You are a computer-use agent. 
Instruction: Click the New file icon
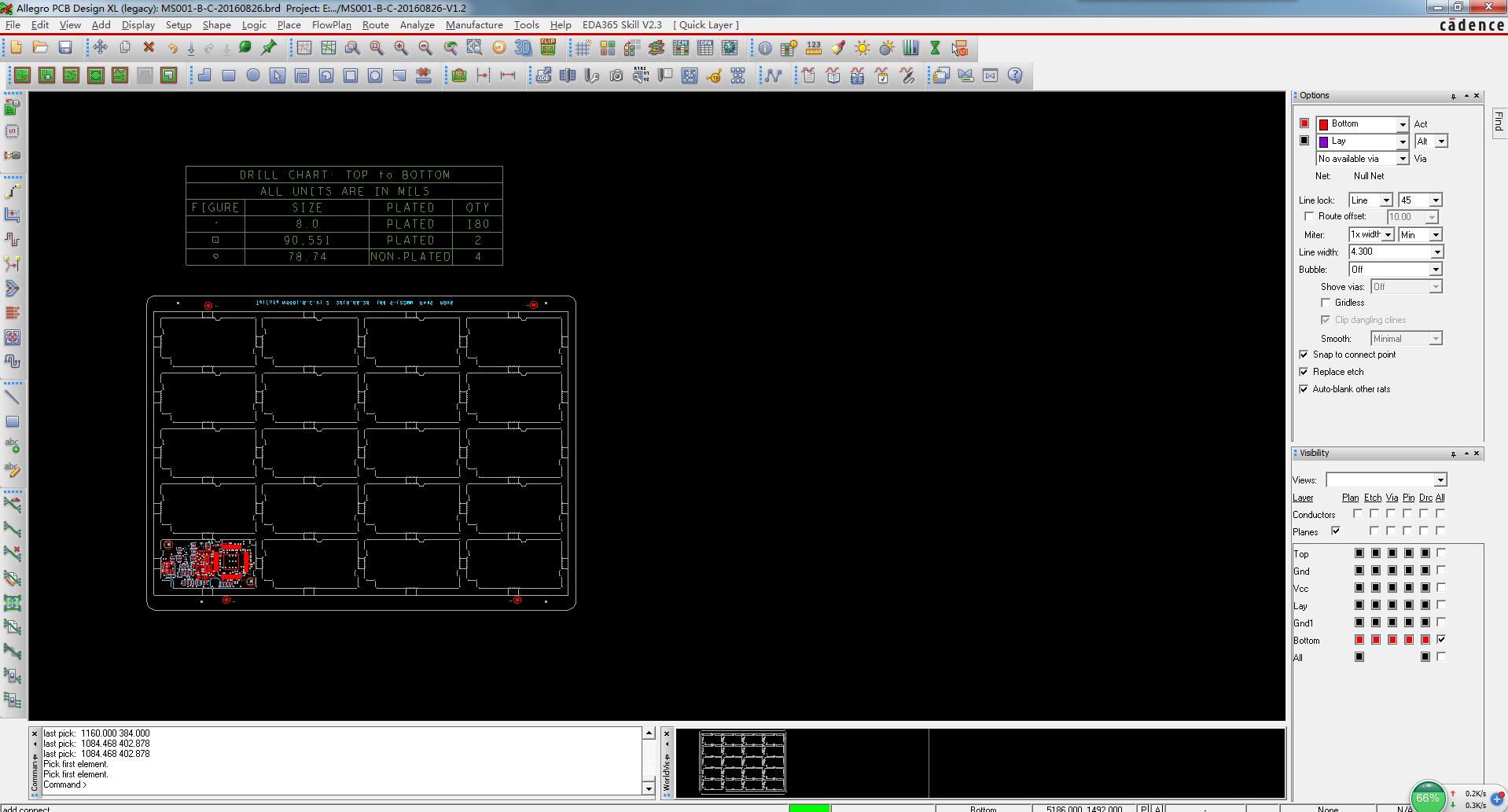(x=16, y=48)
